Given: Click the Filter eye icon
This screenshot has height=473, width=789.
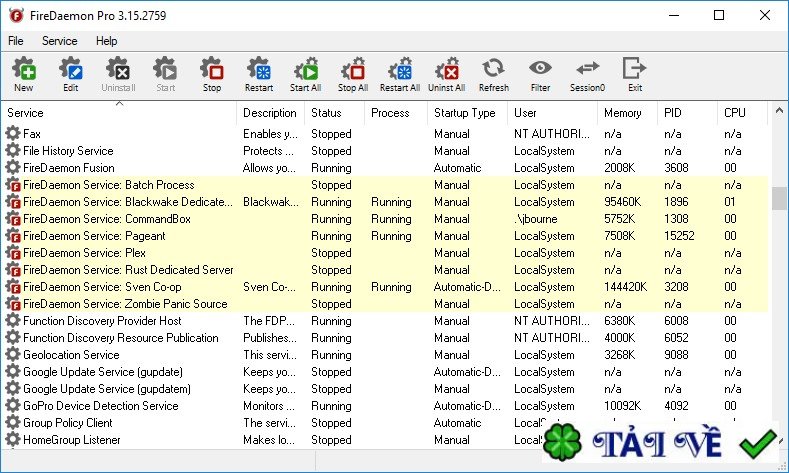Looking at the screenshot, I should (540, 67).
